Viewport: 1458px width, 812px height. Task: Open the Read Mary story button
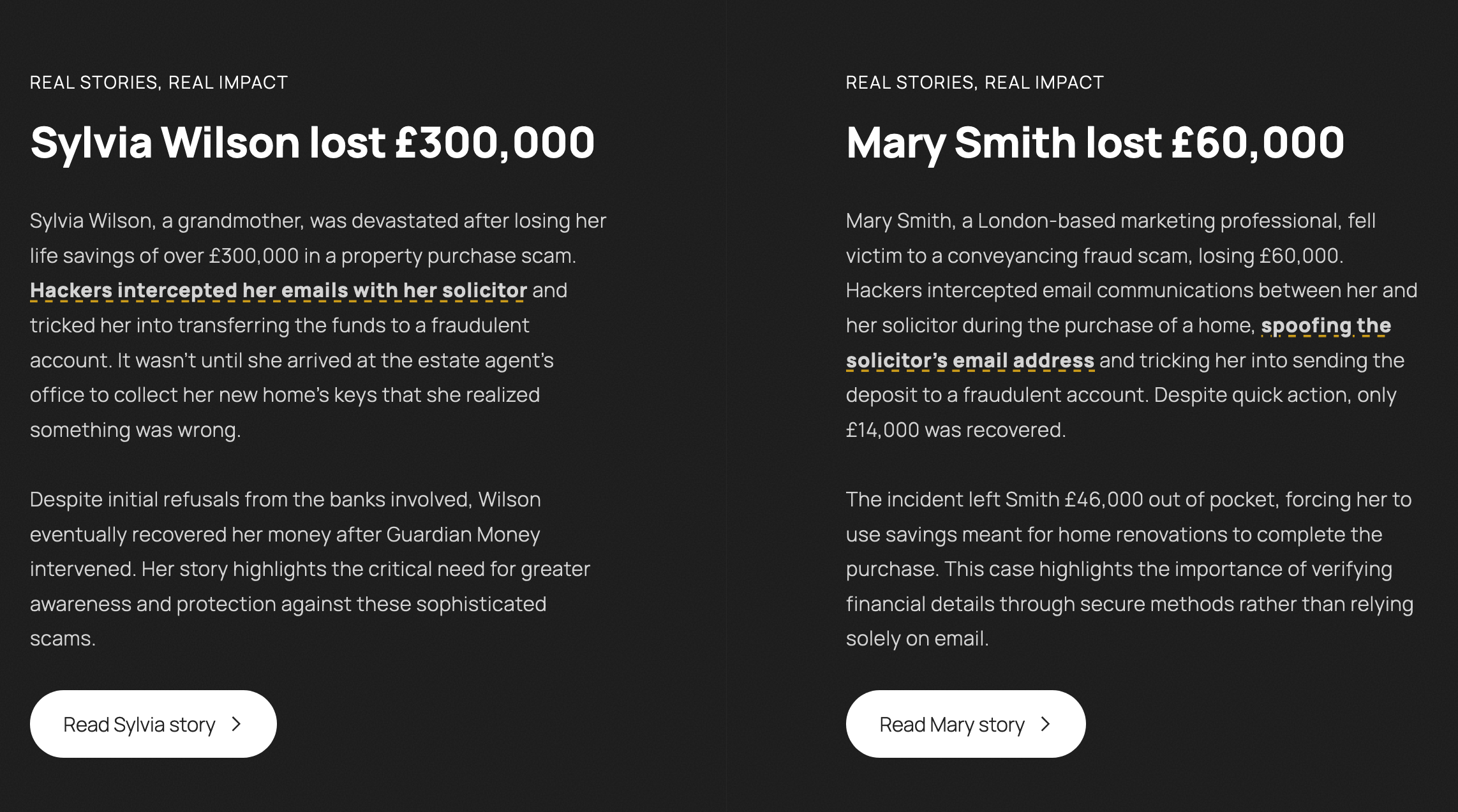point(965,724)
